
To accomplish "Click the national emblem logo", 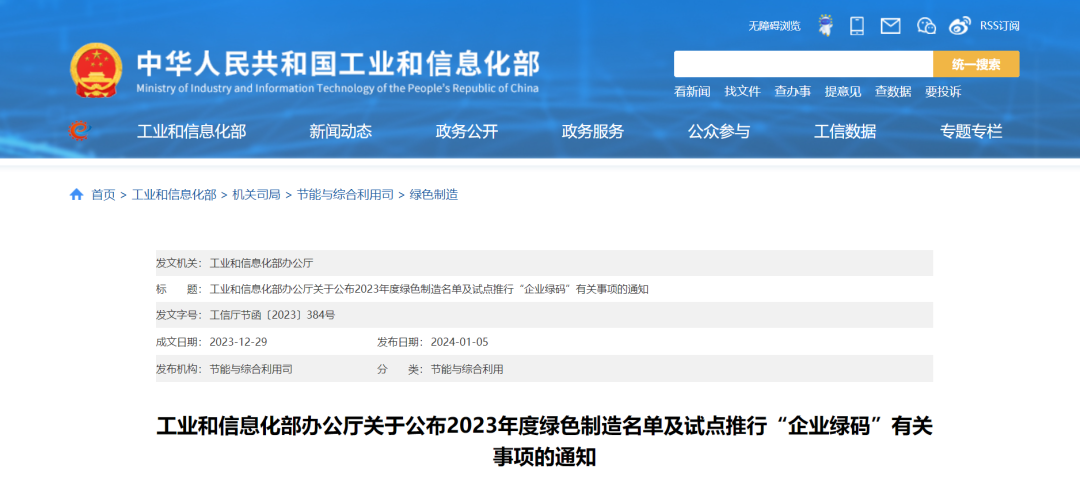I will coord(96,70).
